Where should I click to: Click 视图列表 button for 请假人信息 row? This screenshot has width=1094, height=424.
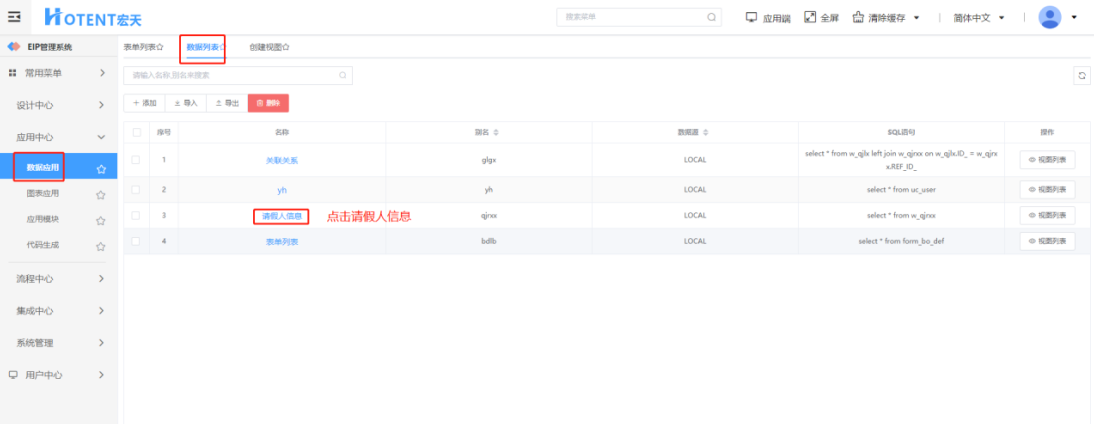coord(1047,215)
